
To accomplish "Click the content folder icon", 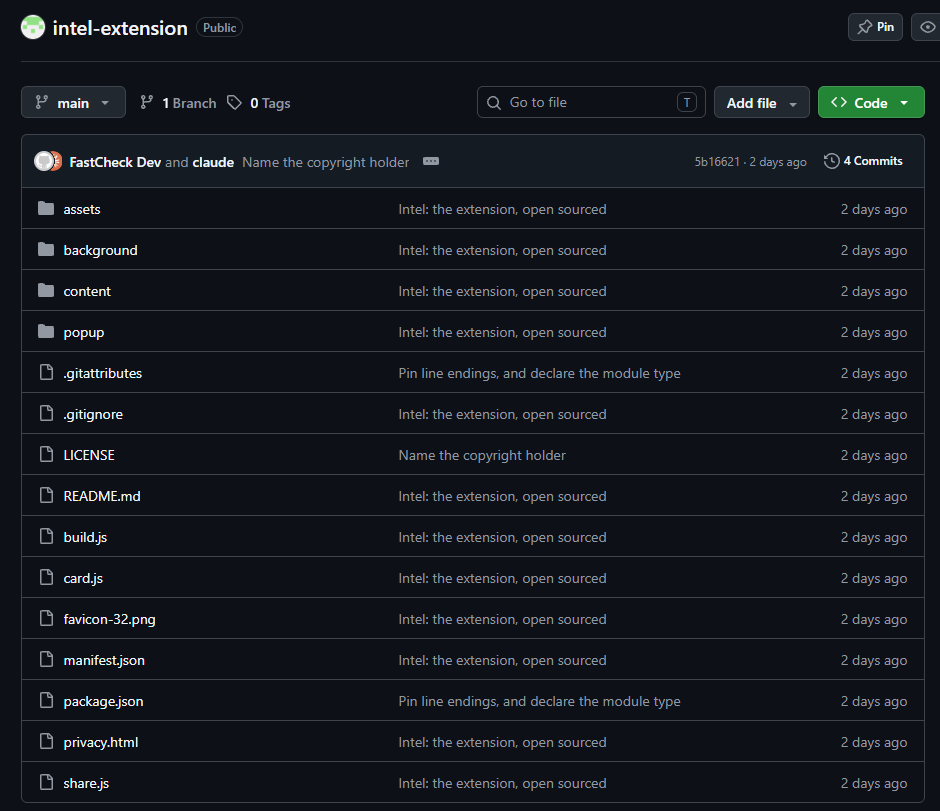I will click(46, 291).
